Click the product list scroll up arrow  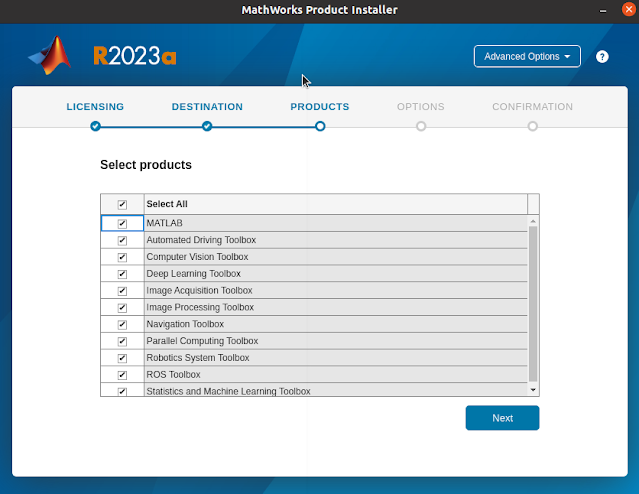coord(533,221)
